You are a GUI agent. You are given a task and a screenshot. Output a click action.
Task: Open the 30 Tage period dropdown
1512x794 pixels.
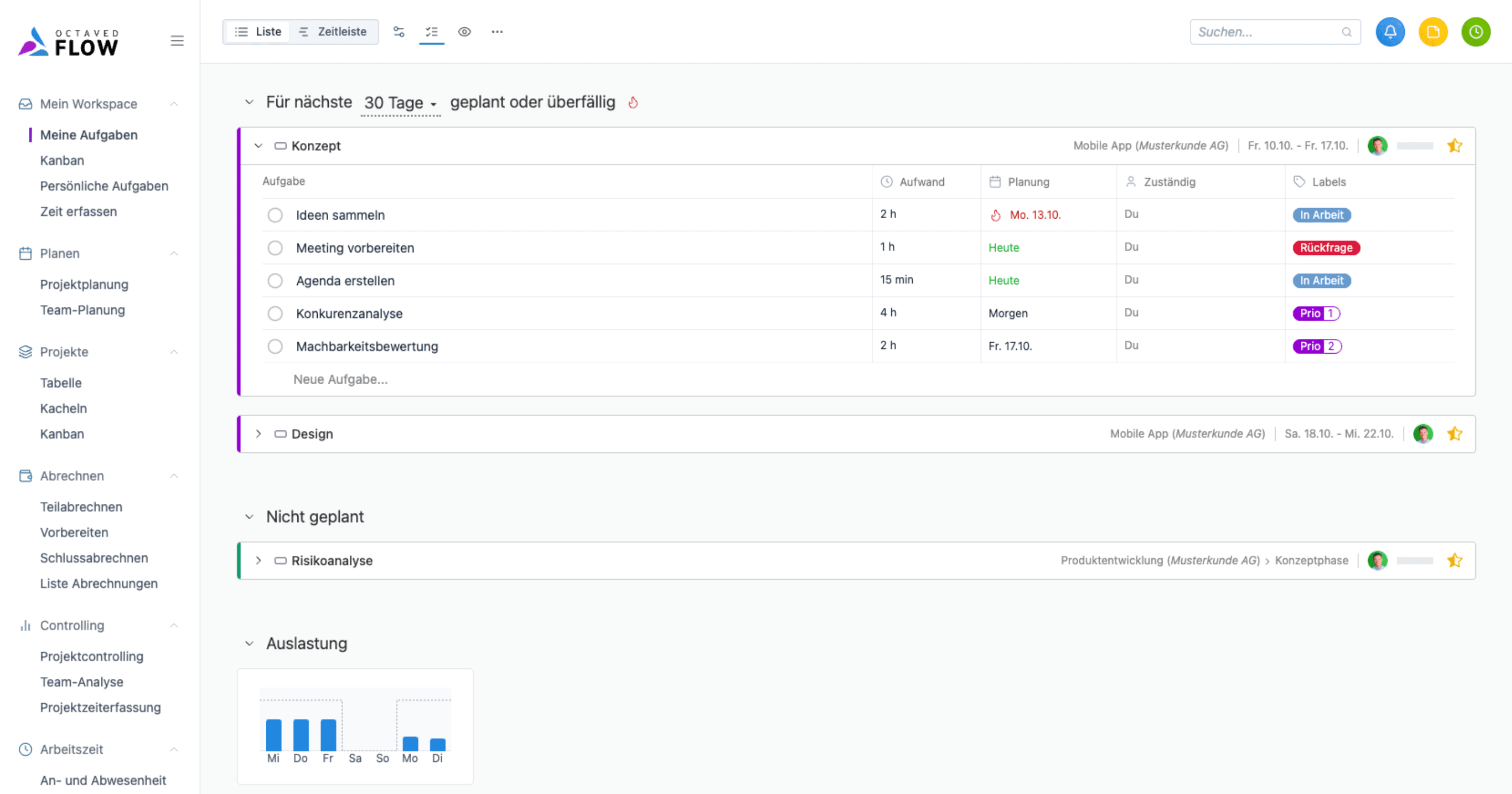(x=400, y=103)
